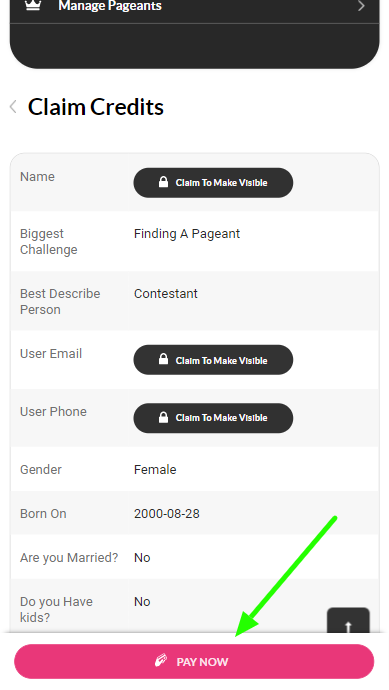This screenshot has width=389, height=690.
Task: Claim to make the User Email visible
Action: coord(213,360)
